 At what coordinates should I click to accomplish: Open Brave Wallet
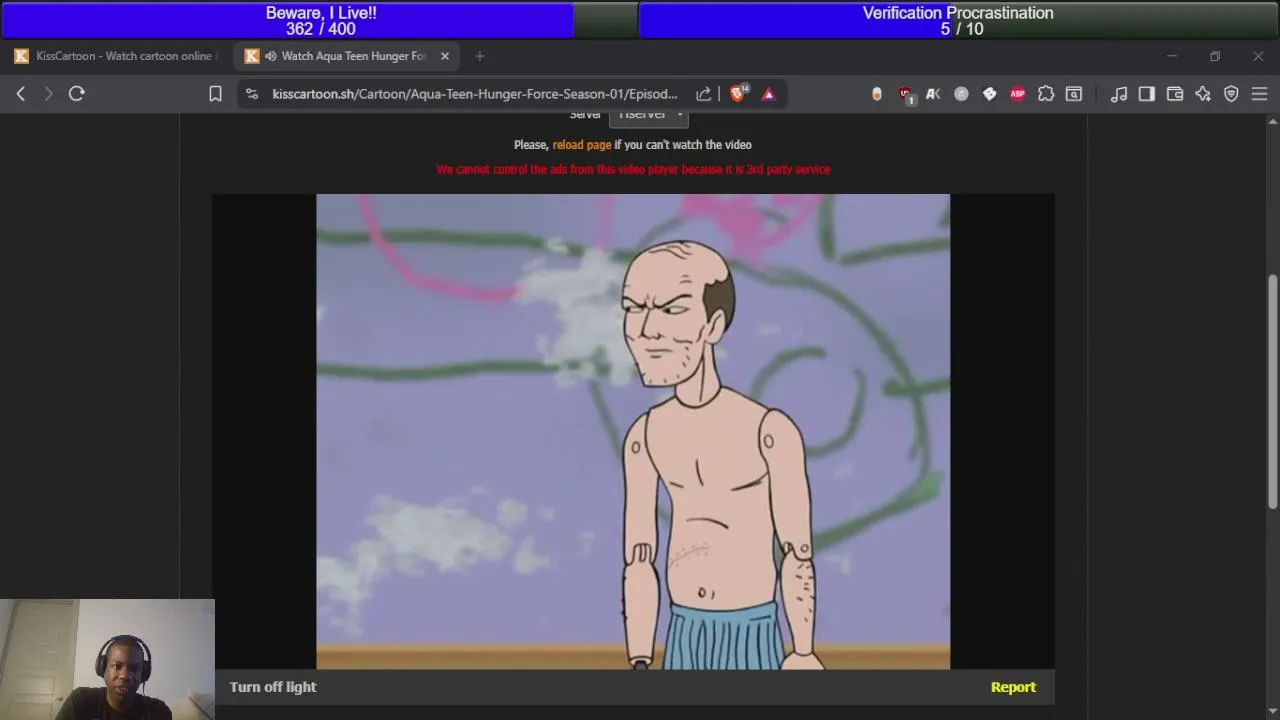(x=1175, y=94)
